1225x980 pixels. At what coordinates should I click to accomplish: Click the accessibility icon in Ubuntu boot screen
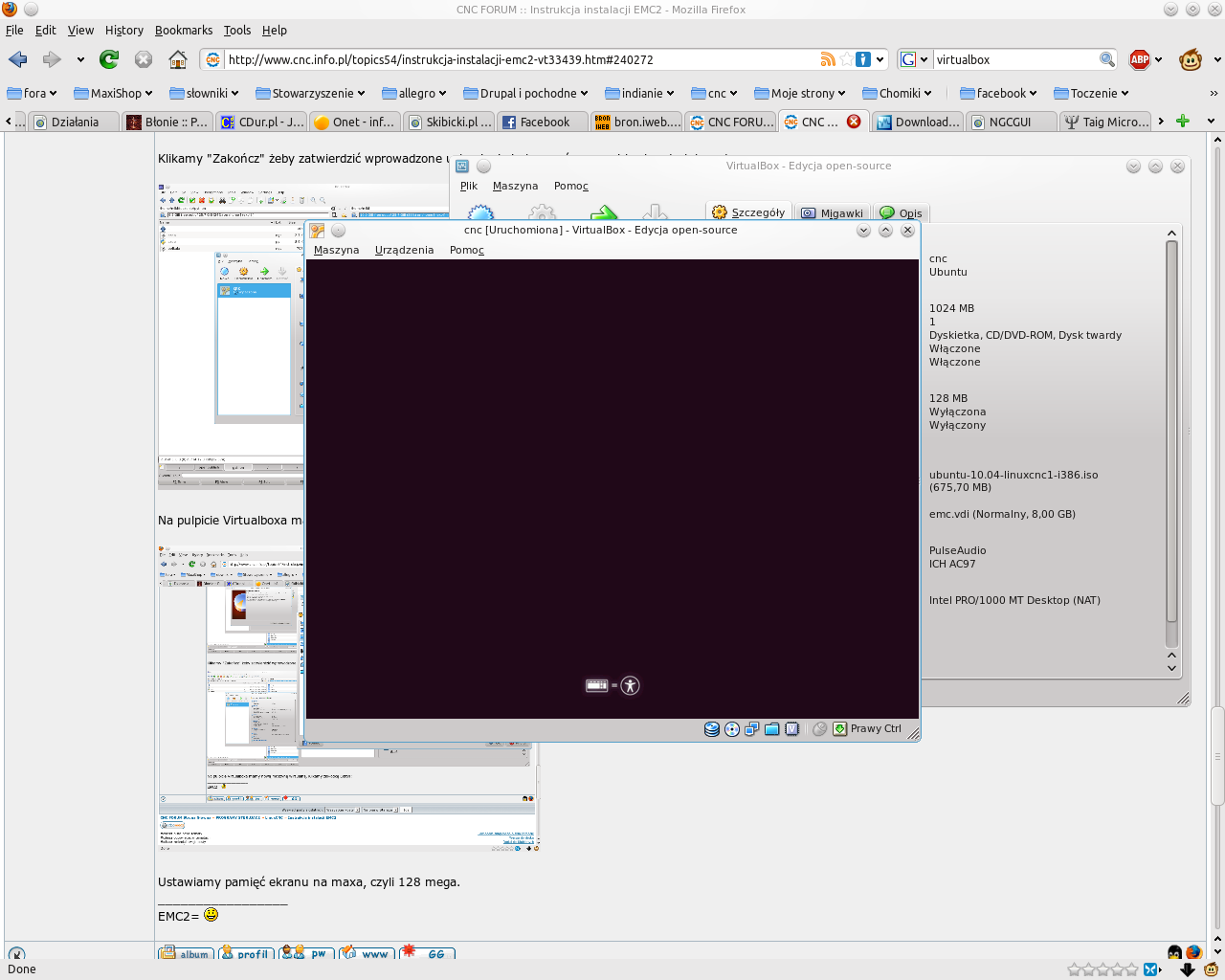pyautogui.click(x=630, y=685)
